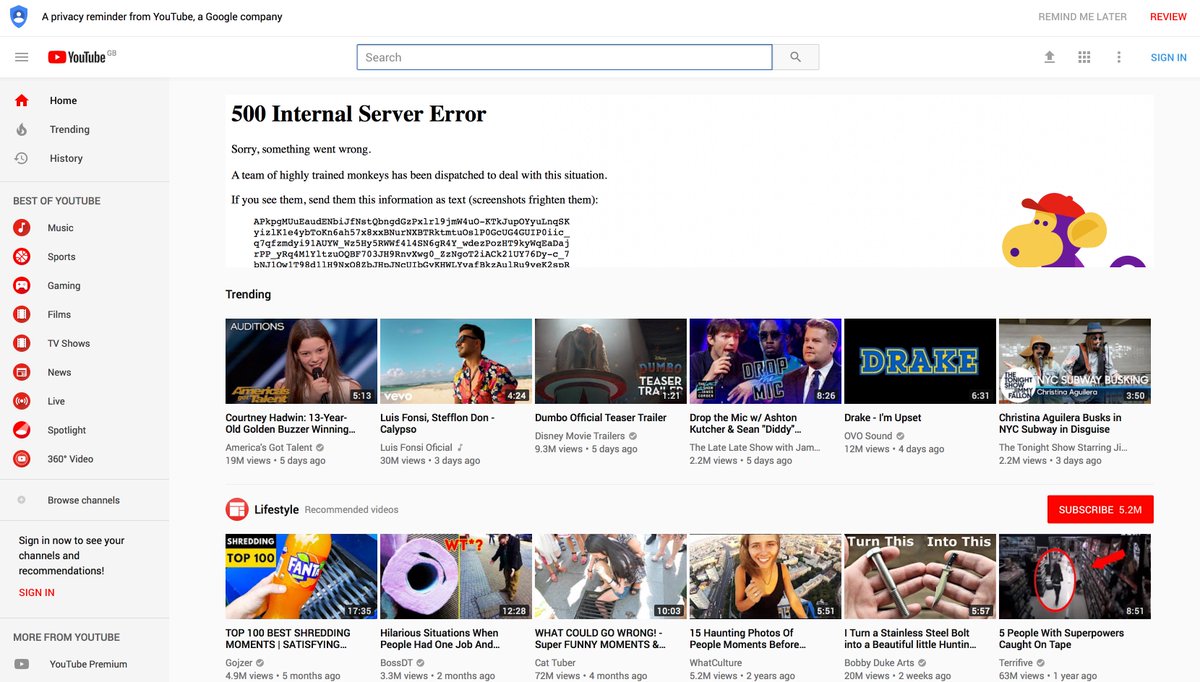Subscribe to the Lifestyle channel
The image size is (1200, 682).
pyautogui.click(x=1100, y=509)
